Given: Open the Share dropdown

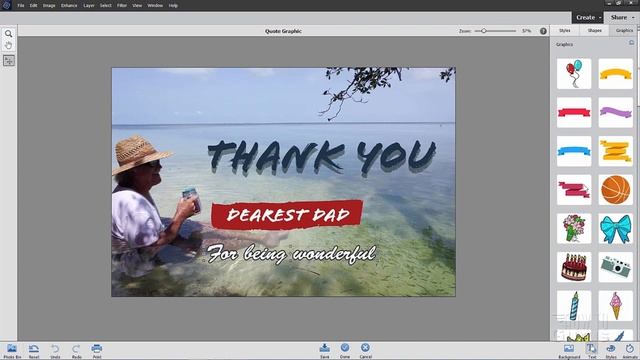Looking at the screenshot, I should coord(622,18).
